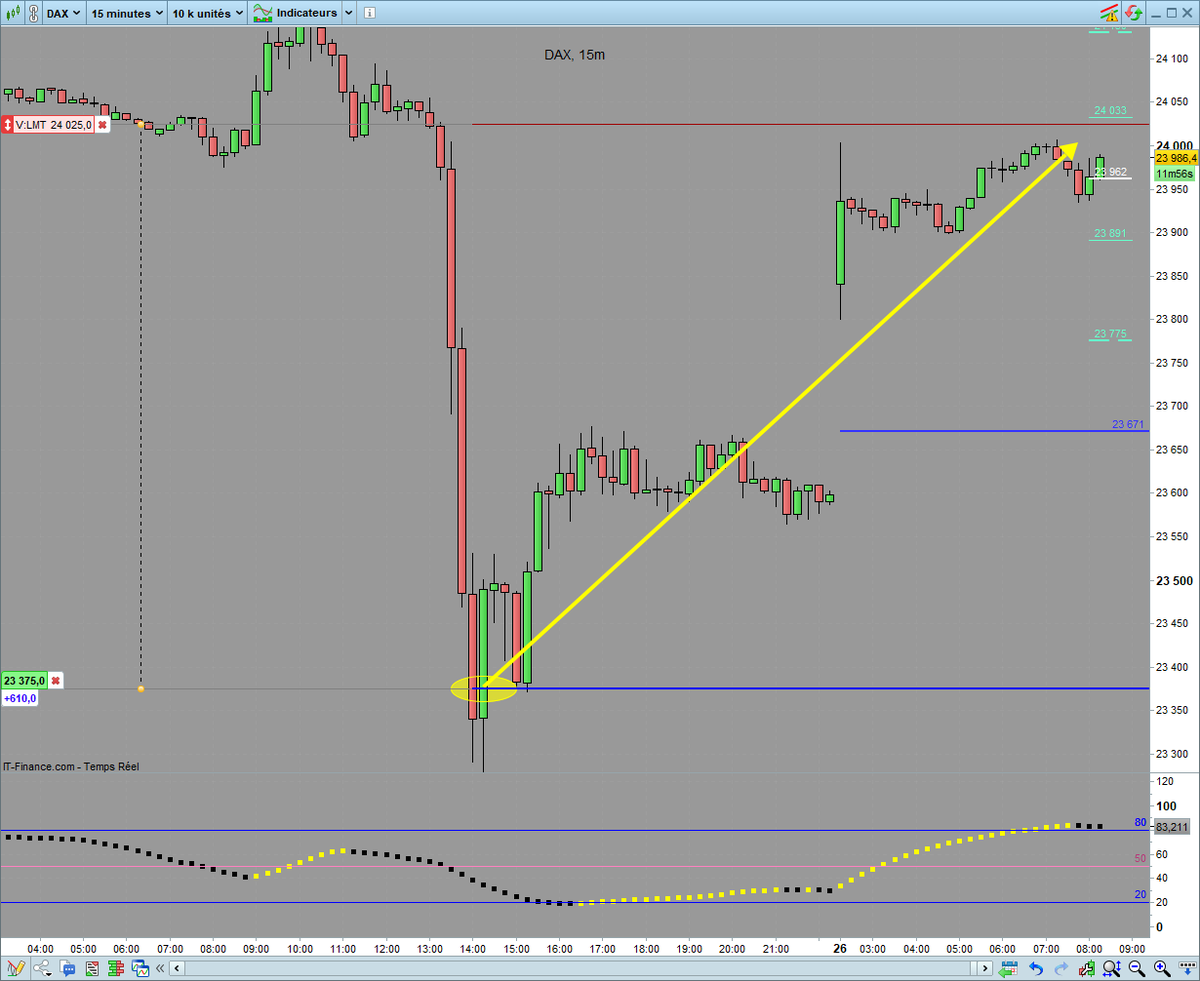Open the drawing tools pencil icon

tap(15, 968)
